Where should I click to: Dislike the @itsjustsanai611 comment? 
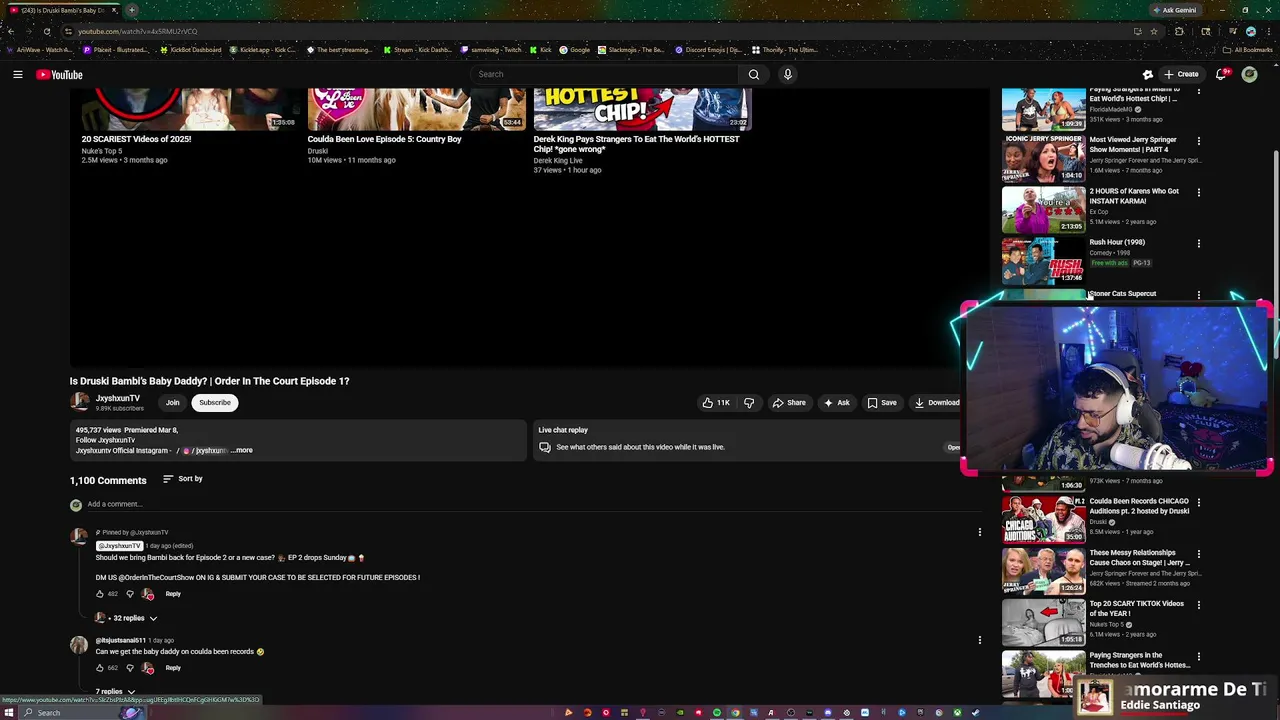point(129,668)
